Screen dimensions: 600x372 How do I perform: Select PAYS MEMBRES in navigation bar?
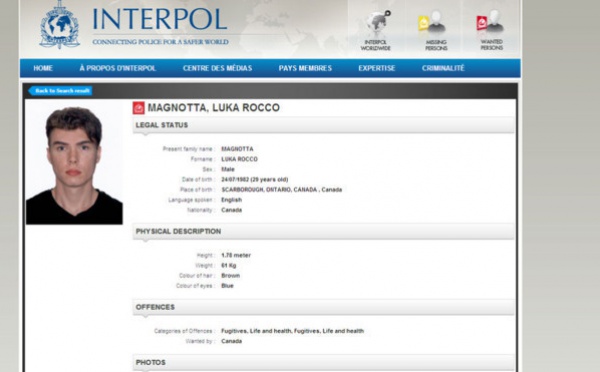coord(305,68)
